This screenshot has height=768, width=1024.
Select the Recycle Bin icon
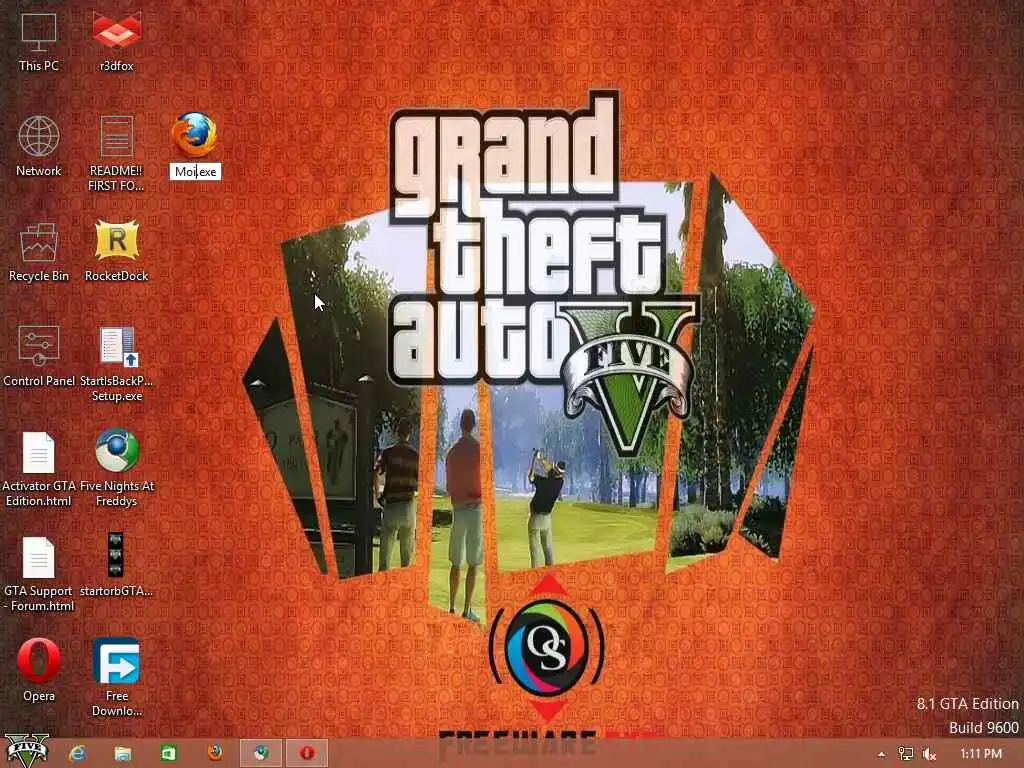[39, 251]
